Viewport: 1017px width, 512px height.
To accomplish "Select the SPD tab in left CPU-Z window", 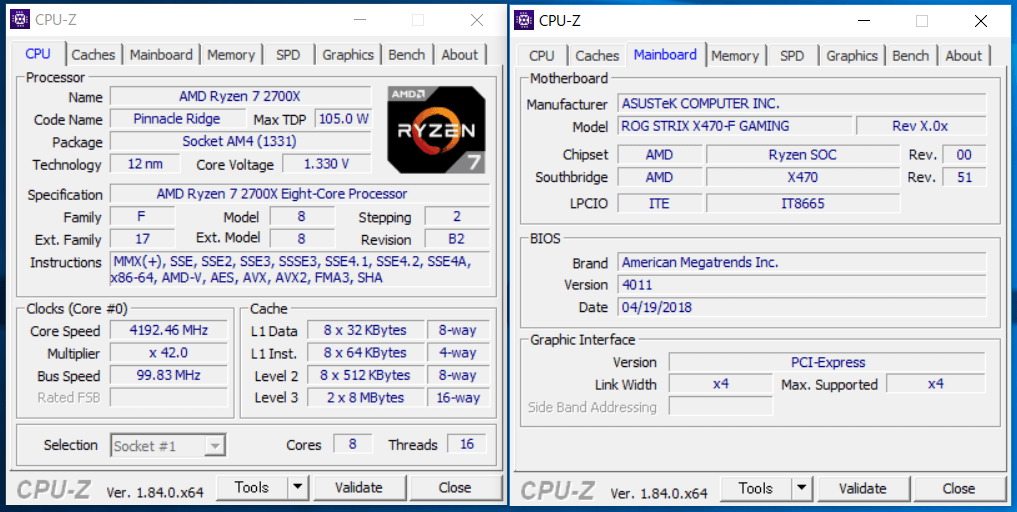I will [288, 55].
